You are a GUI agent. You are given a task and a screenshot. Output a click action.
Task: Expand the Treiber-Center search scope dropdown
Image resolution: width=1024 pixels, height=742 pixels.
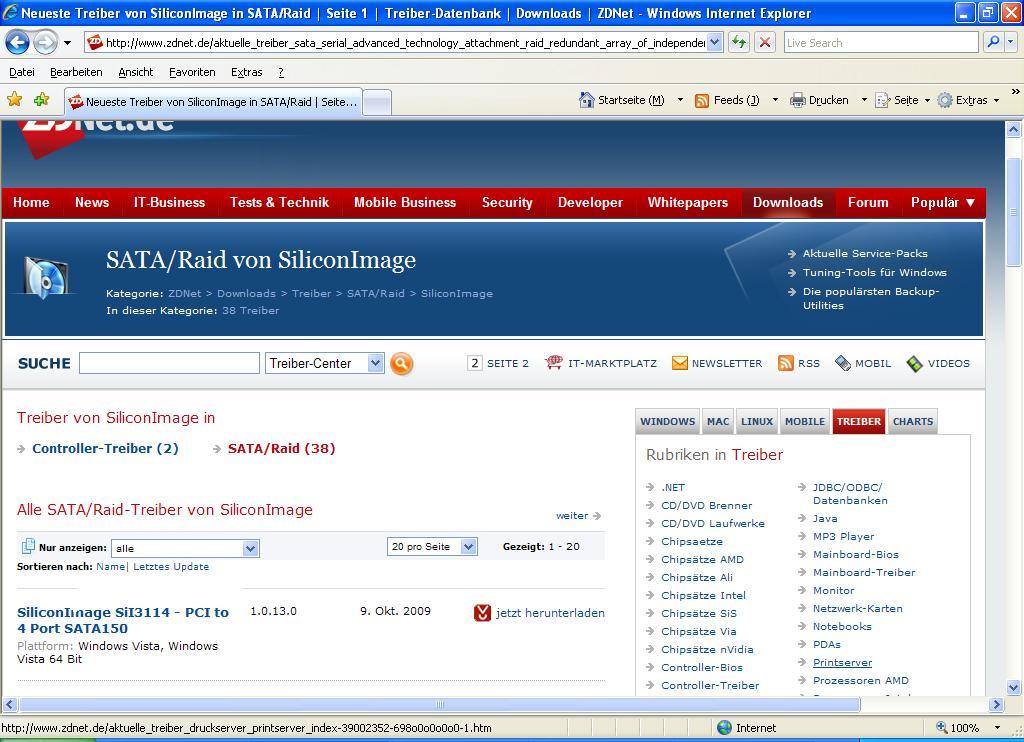pyautogui.click(x=376, y=363)
